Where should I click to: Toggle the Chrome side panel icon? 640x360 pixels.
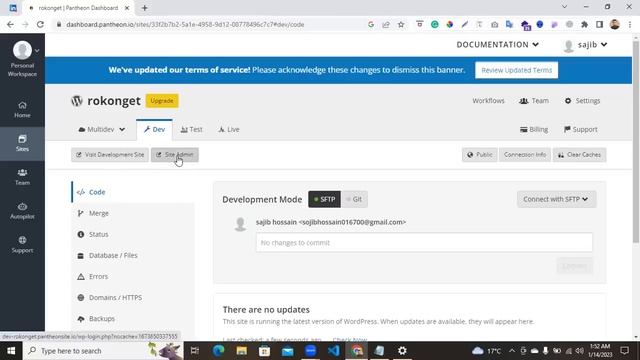point(600,24)
